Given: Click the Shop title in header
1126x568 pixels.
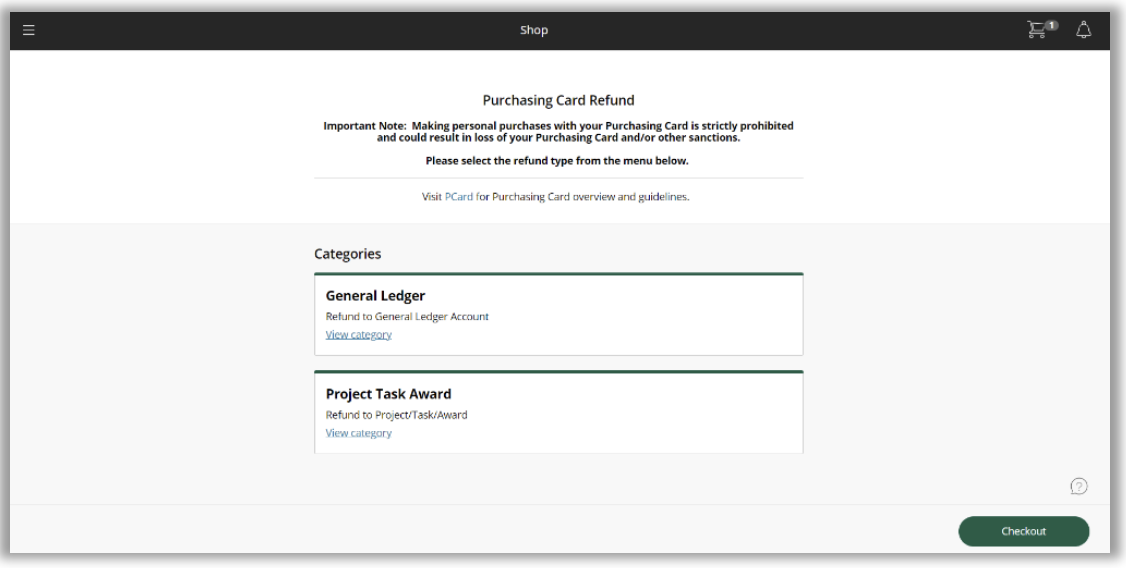Looking at the screenshot, I should (x=533, y=30).
